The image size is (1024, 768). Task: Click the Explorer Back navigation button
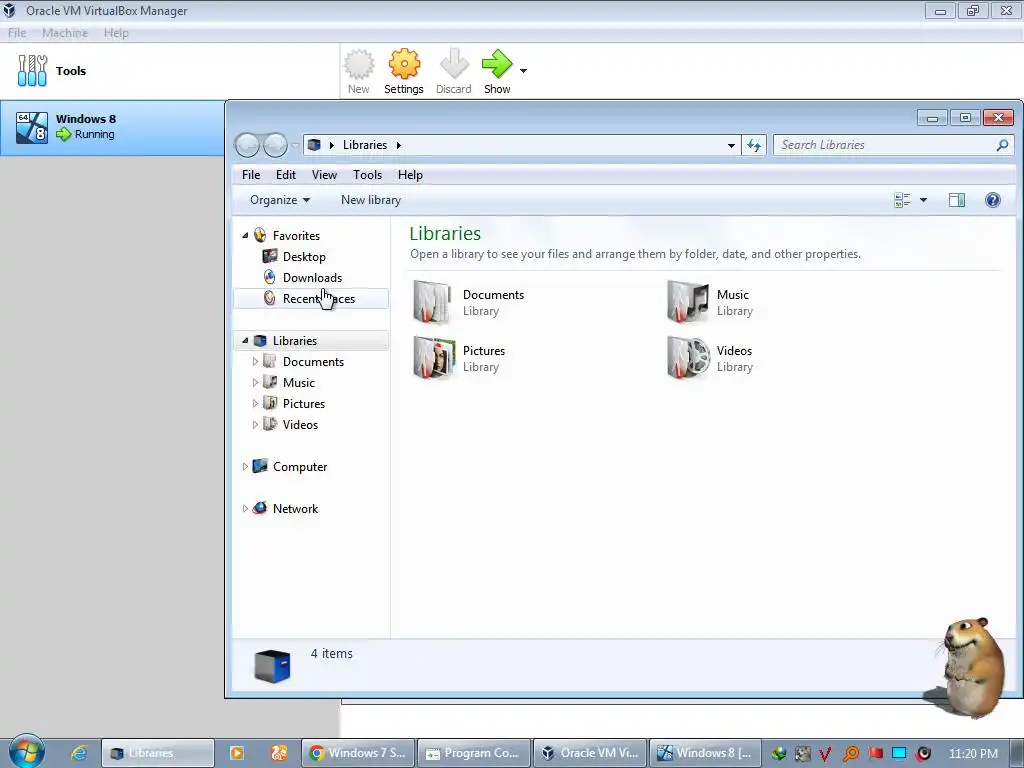[248, 145]
